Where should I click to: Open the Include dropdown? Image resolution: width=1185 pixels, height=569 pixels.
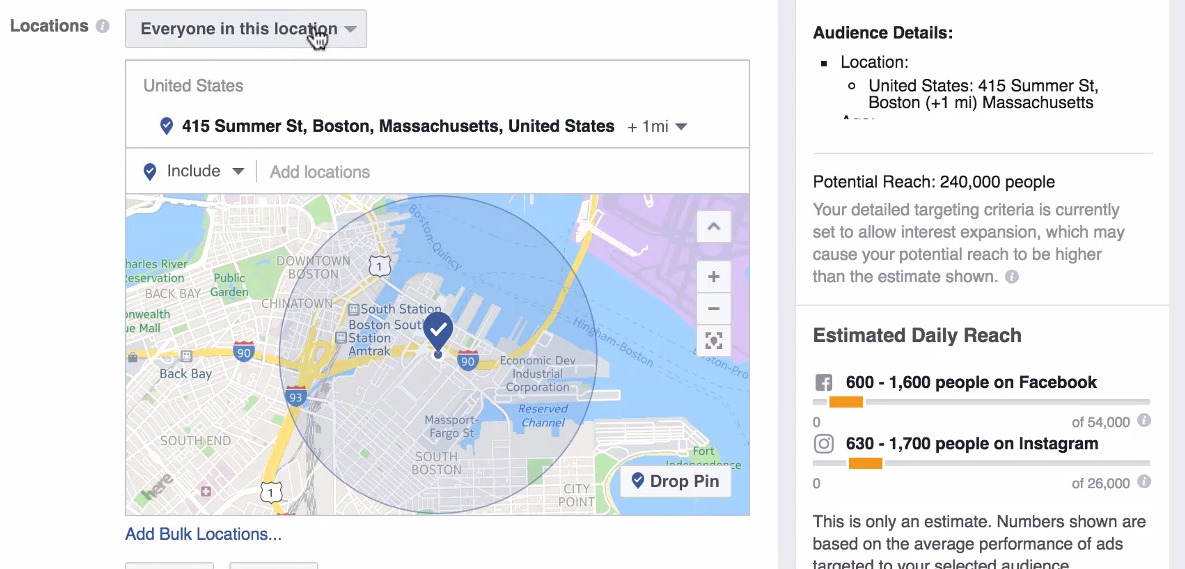point(194,172)
